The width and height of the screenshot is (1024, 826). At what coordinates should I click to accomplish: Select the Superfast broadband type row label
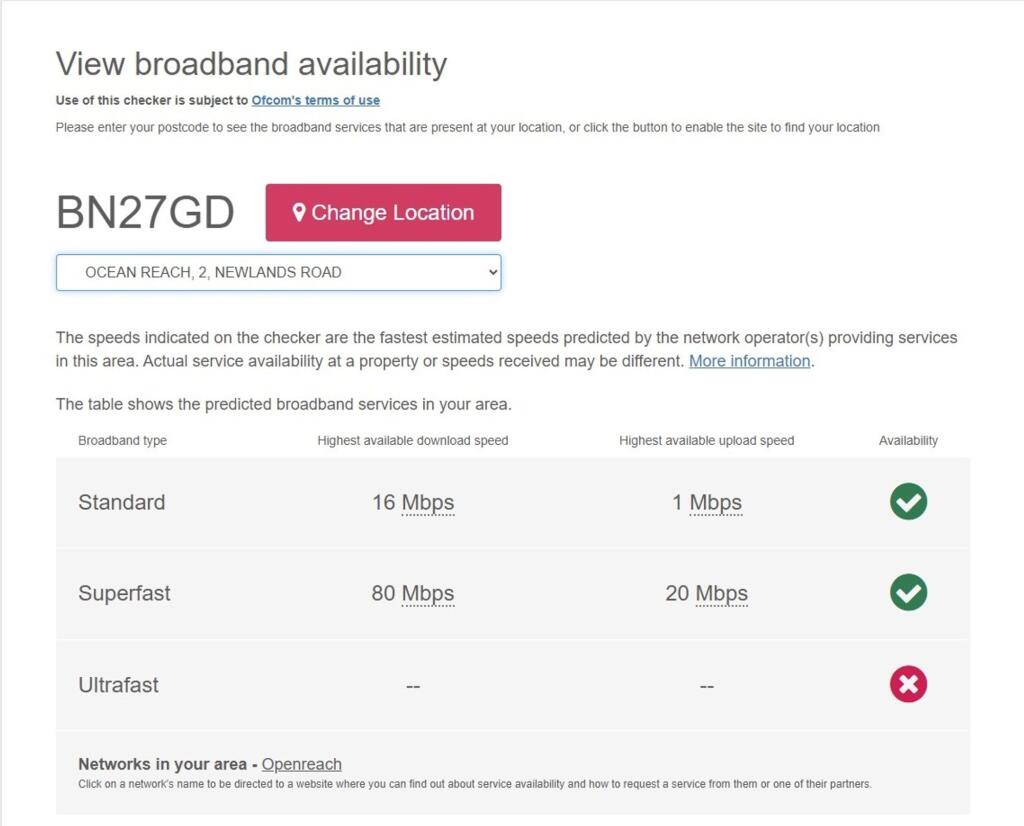coord(124,593)
